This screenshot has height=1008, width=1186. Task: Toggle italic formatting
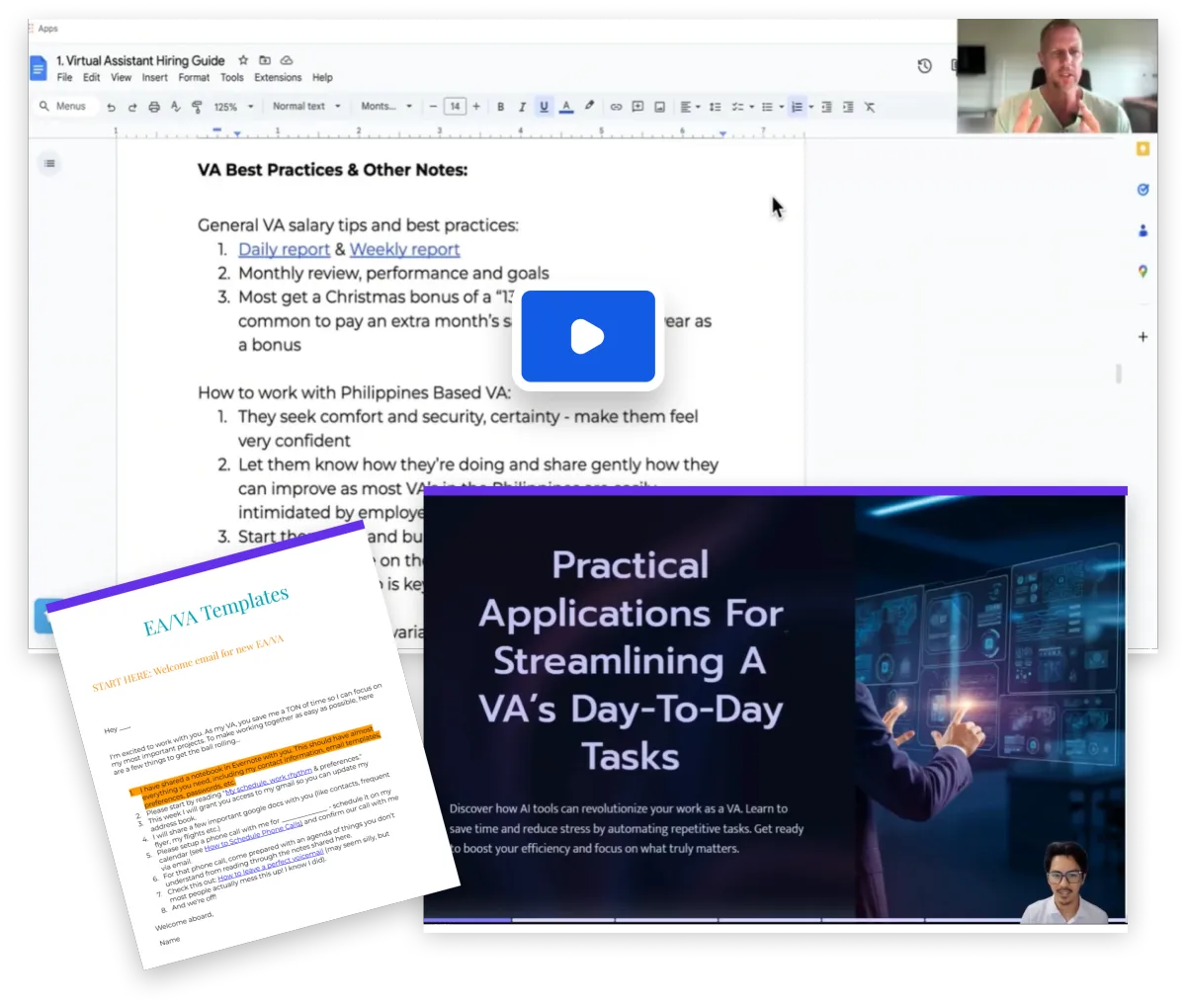[522, 107]
